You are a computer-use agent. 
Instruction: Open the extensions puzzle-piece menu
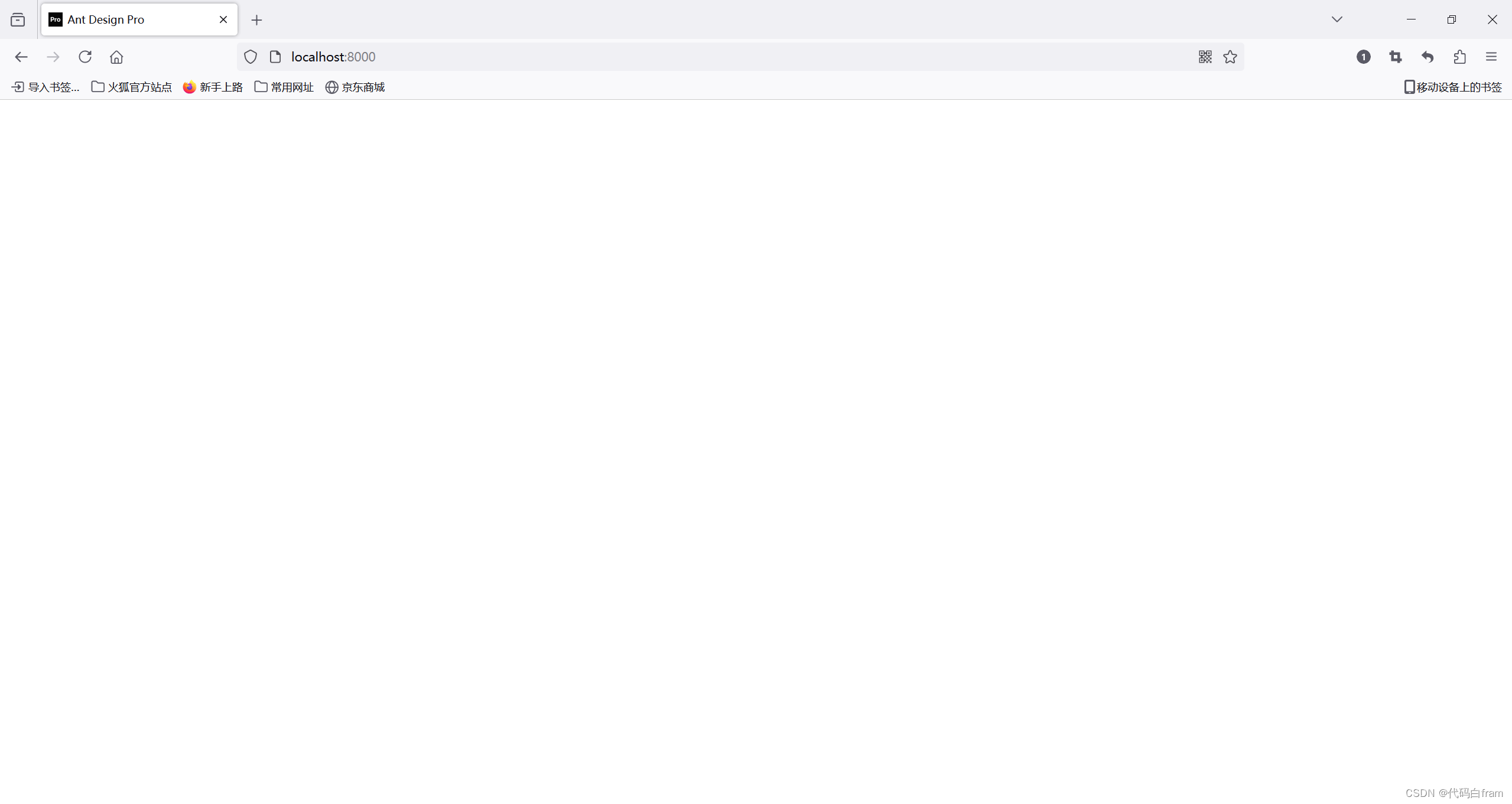1459,57
